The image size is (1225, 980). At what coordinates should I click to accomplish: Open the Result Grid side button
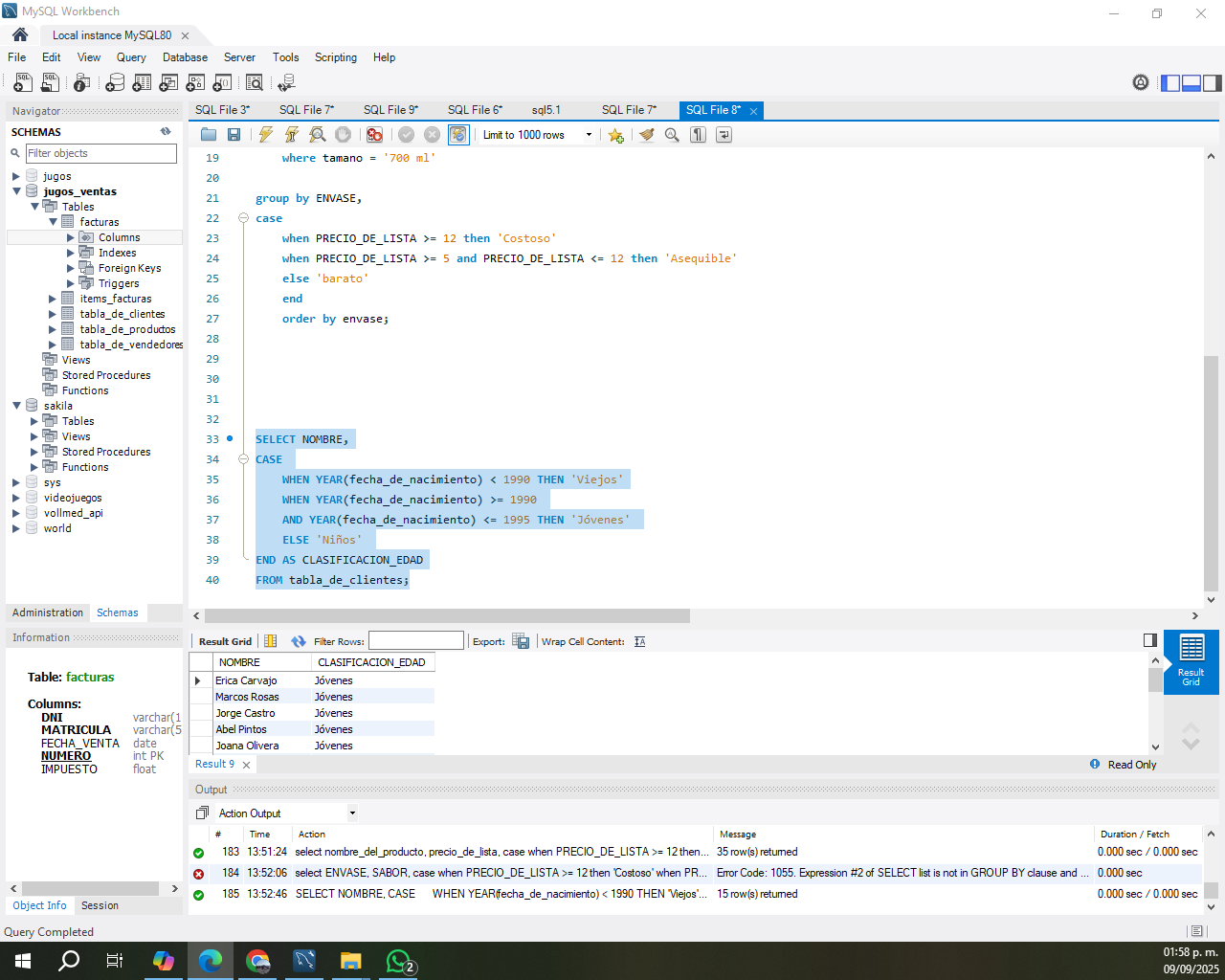coord(1192,660)
